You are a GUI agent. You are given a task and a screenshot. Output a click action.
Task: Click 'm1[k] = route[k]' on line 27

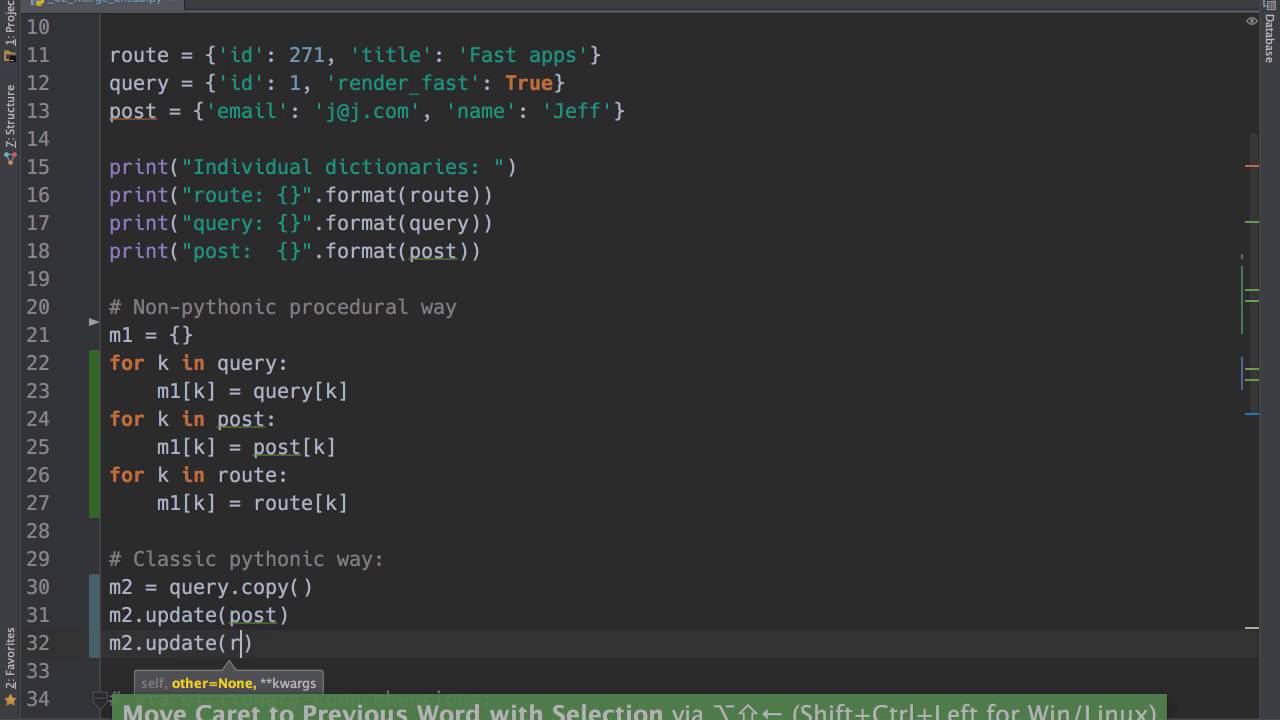pos(252,503)
